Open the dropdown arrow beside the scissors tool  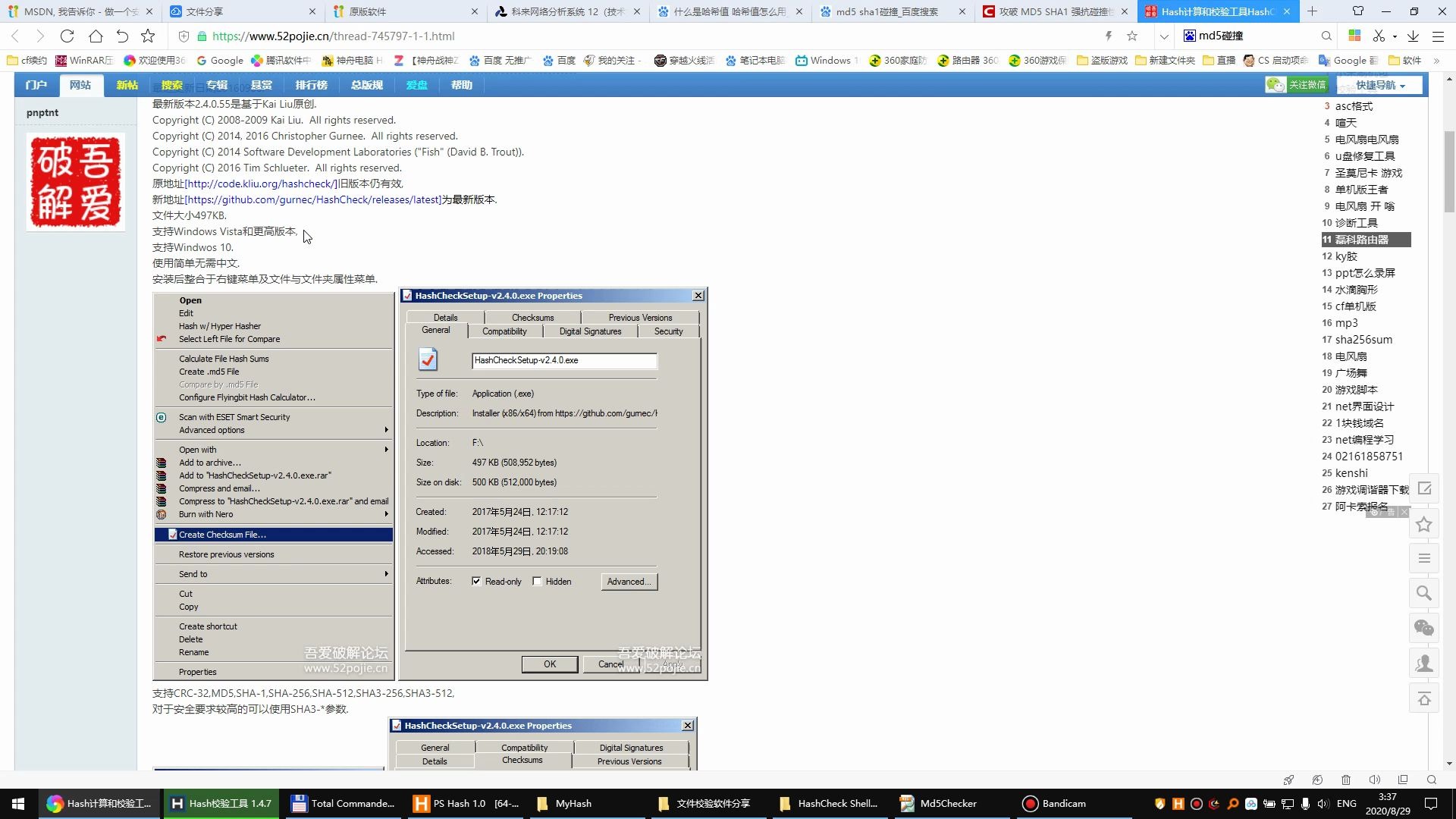coord(1395,36)
